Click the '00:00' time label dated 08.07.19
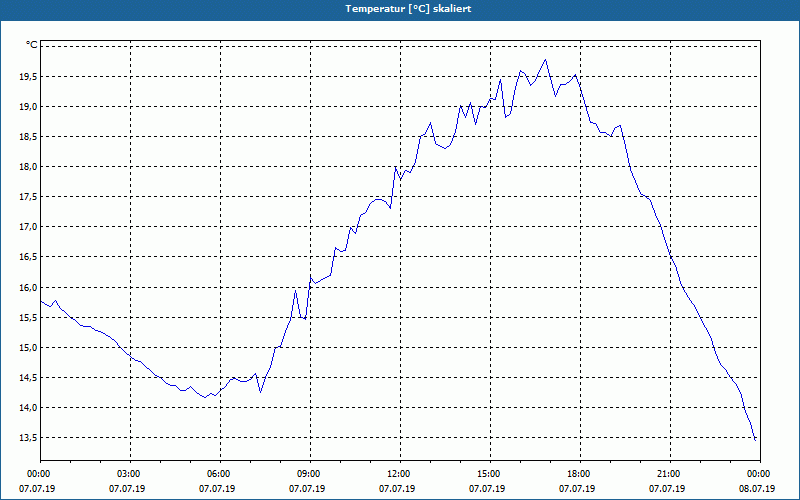Viewport: 800px width, 500px height. (x=757, y=474)
